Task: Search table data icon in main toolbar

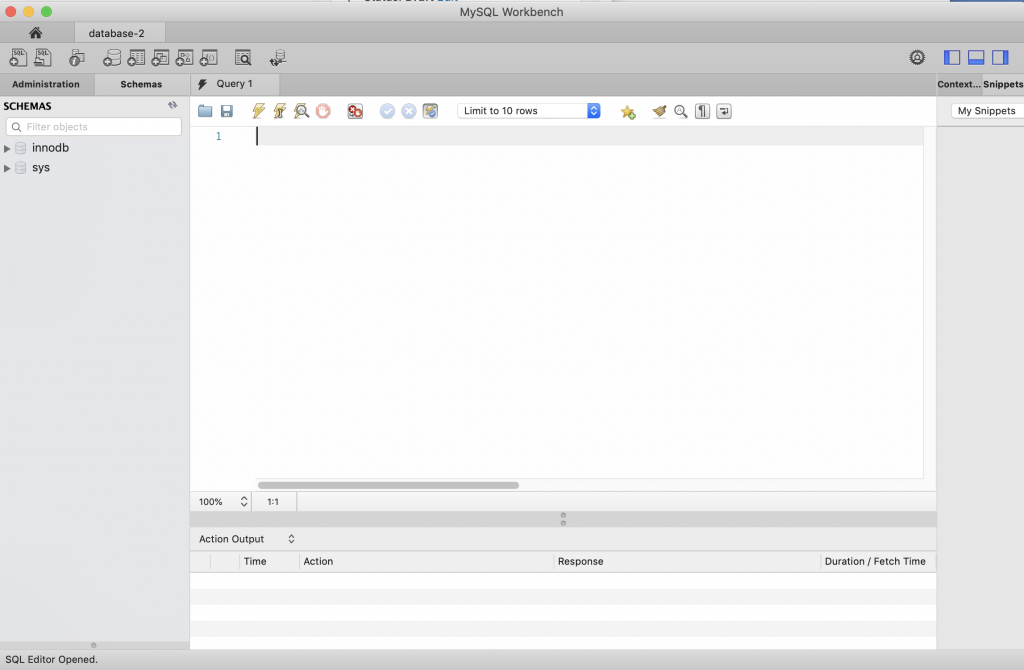Action: click(x=243, y=58)
